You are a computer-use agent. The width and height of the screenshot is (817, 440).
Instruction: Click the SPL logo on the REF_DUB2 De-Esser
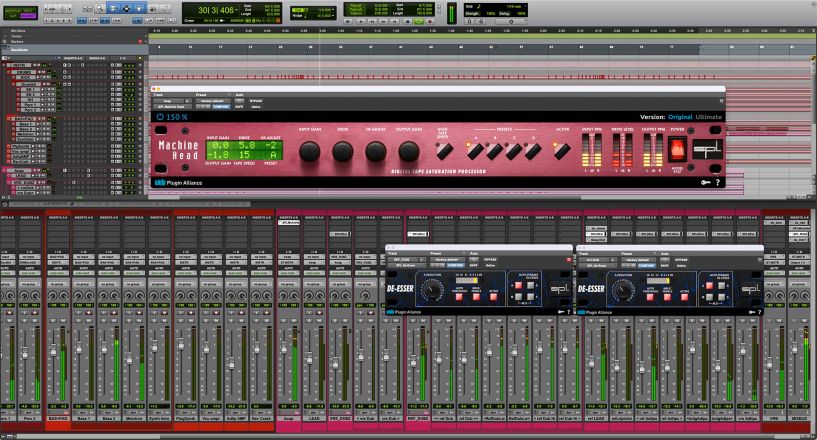pos(561,288)
